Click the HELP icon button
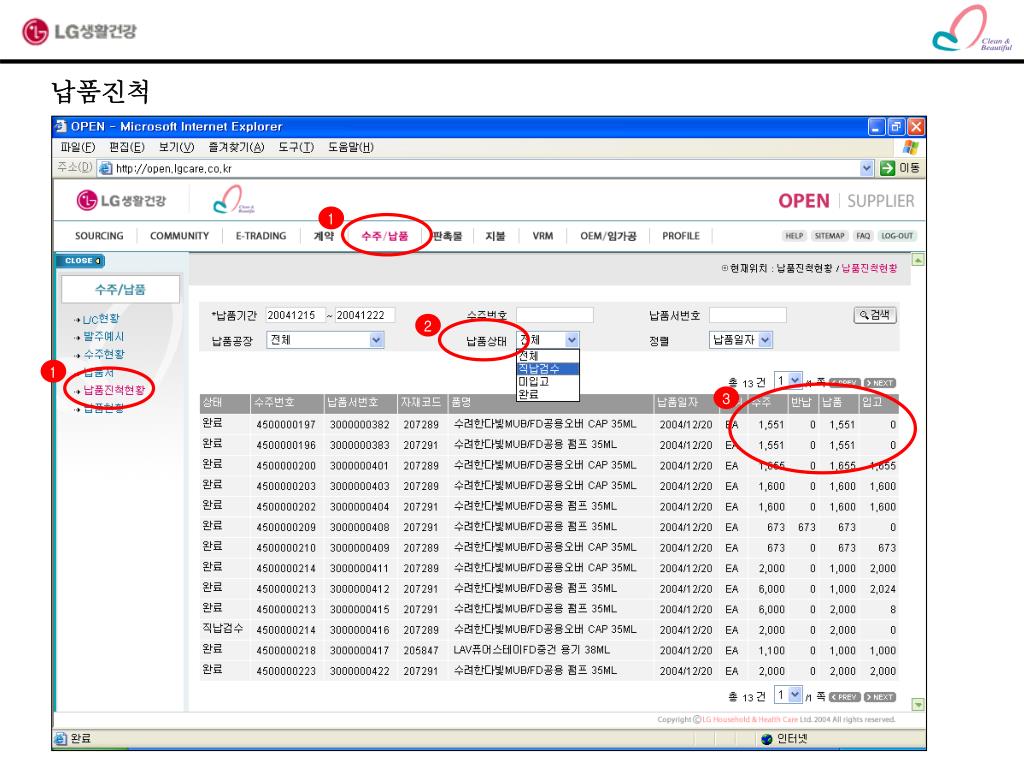Screen dimensions: 1024x768 pos(794,236)
